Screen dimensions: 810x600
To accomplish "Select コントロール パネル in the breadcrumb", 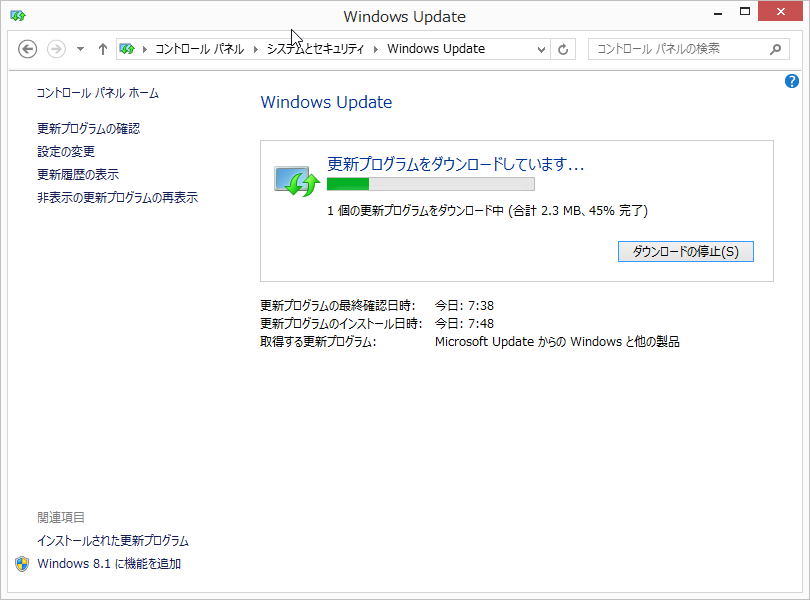I will pos(199,49).
